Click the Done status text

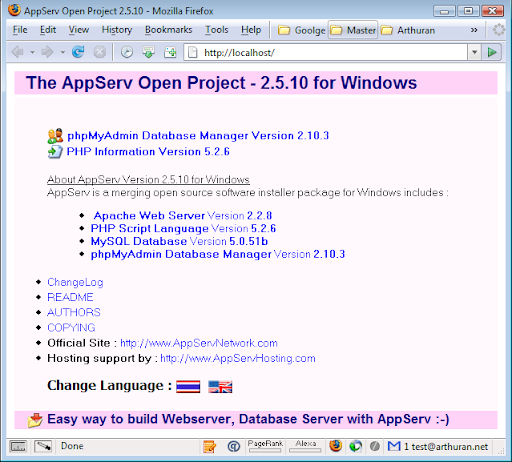pyautogui.click(x=72, y=446)
